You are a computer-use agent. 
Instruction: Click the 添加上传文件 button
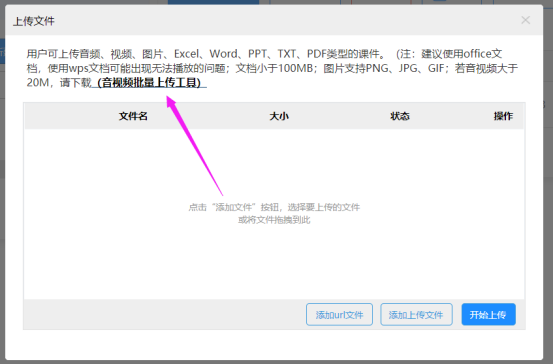(x=416, y=315)
